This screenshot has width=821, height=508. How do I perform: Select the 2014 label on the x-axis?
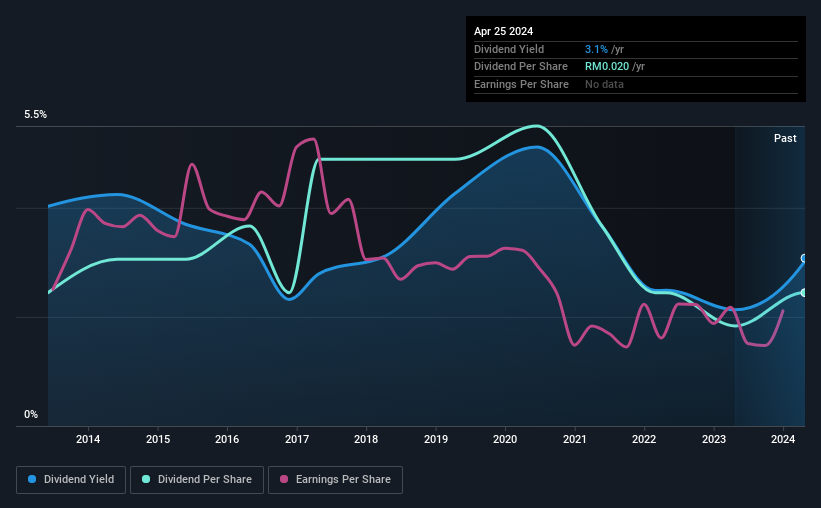[x=88, y=439]
